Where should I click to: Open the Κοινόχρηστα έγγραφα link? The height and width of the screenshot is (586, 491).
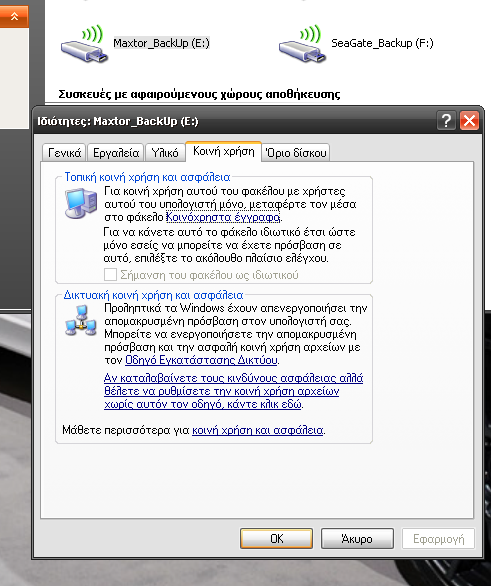pyautogui.click(x=223, y=217)
